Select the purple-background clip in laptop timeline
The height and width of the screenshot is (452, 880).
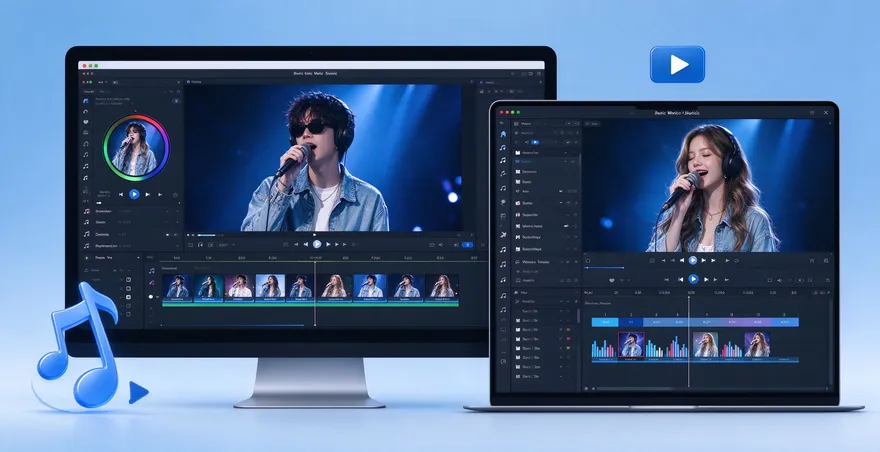757,344
